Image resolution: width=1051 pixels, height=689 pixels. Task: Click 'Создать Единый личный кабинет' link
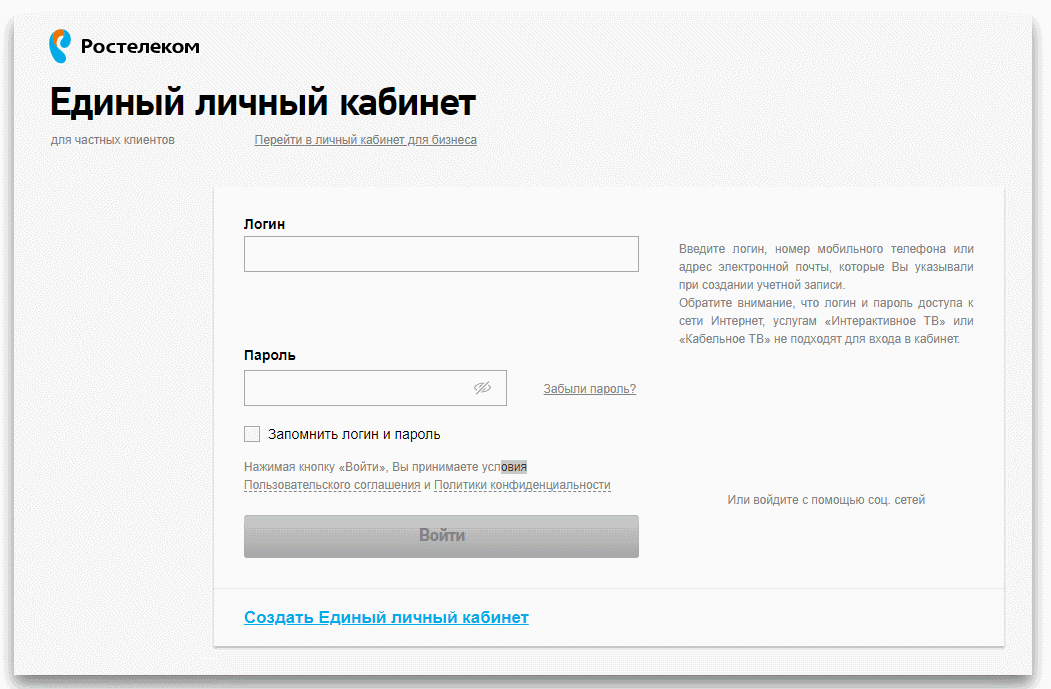coord(386,617)
